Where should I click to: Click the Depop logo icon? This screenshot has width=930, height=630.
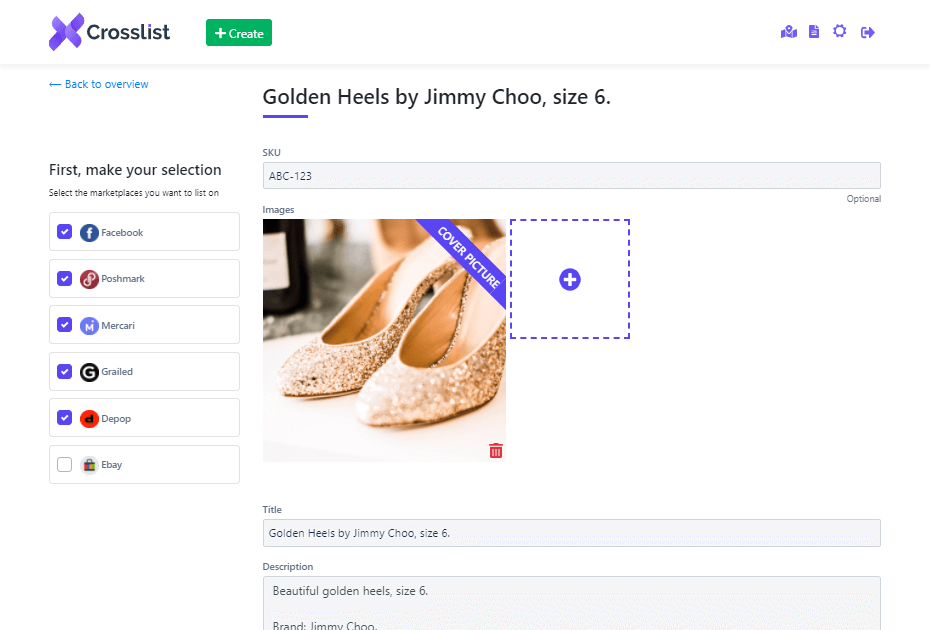point(89,419)
